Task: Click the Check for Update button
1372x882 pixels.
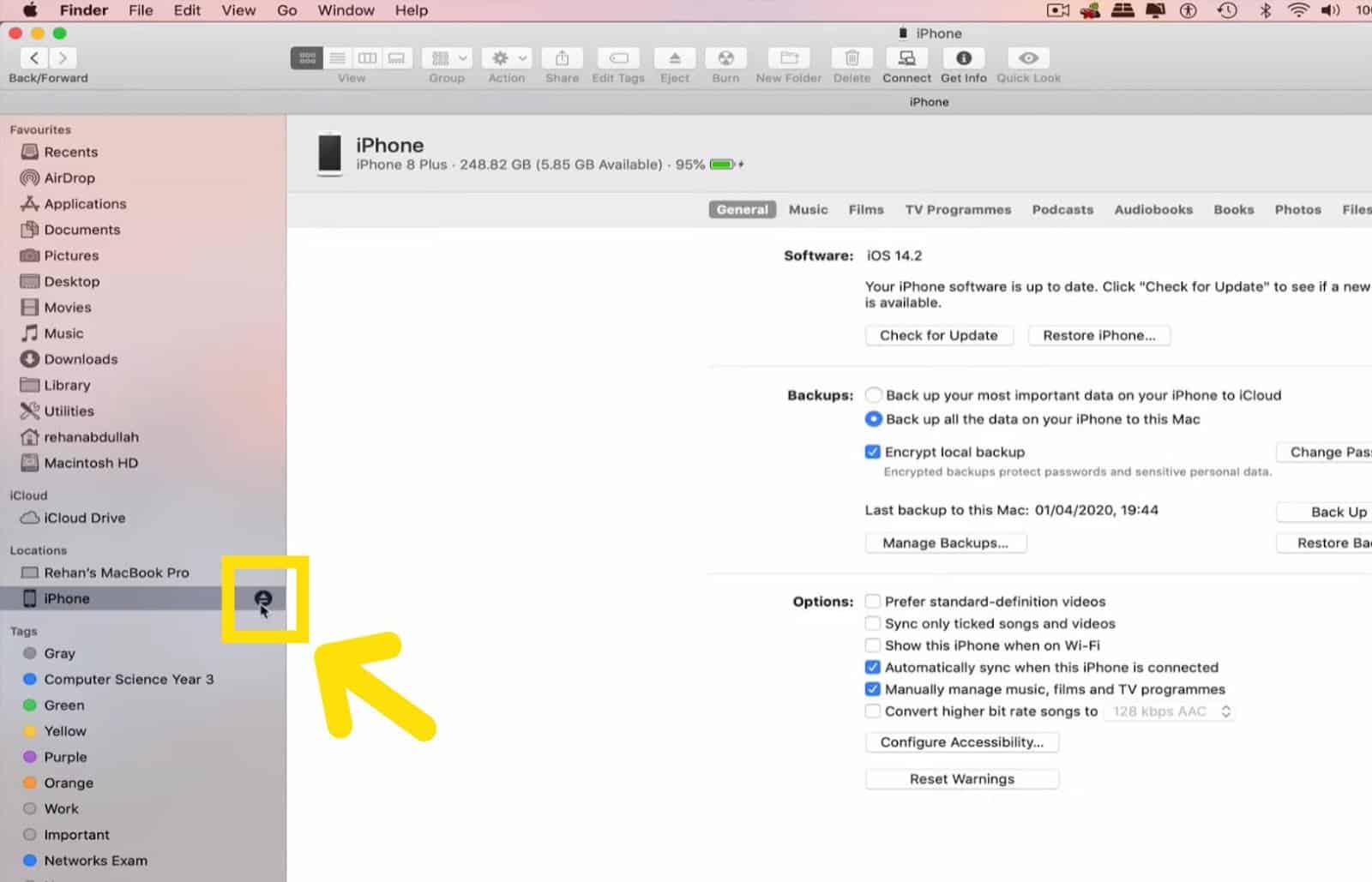Action: tap(938, 335)
